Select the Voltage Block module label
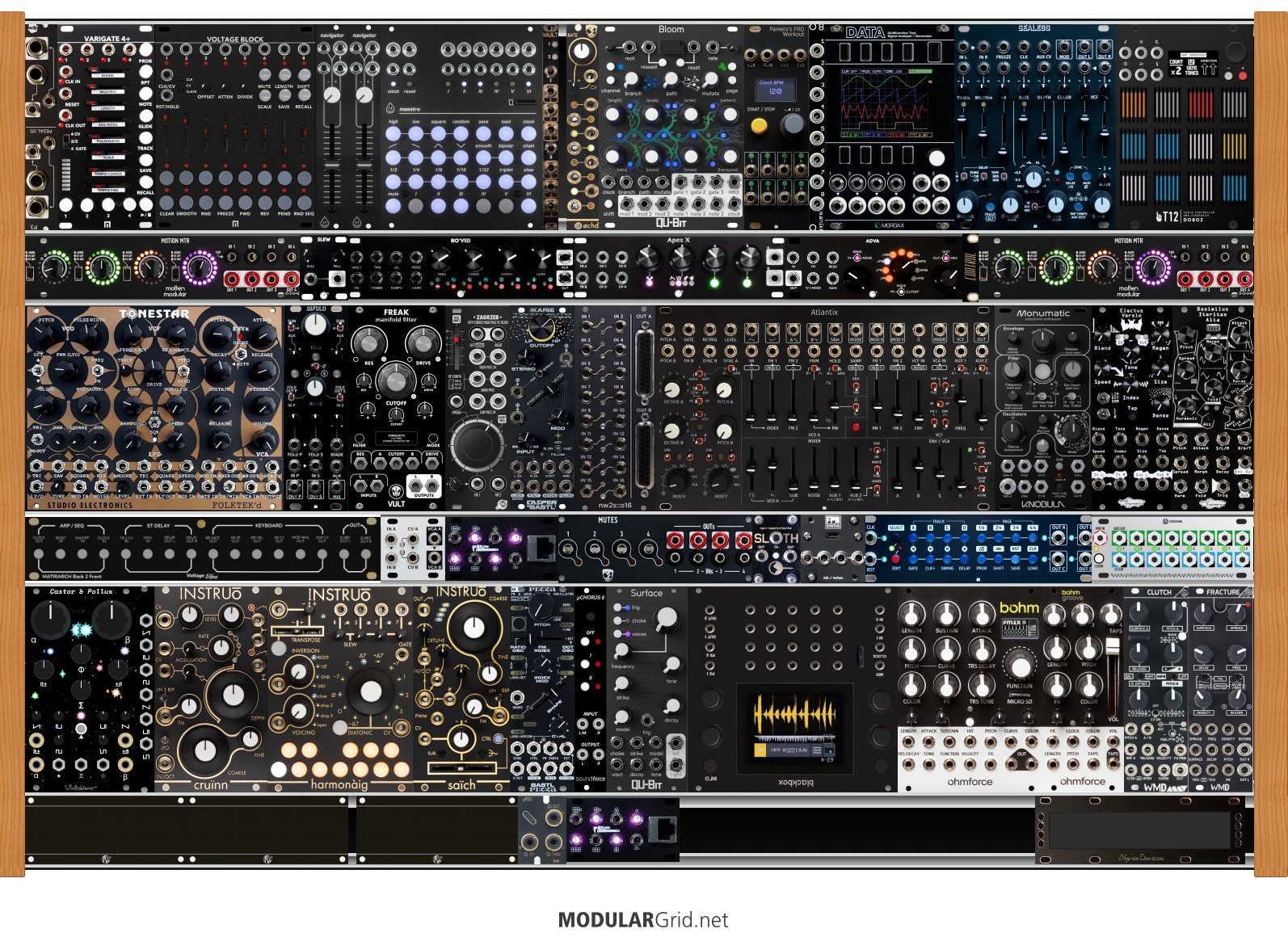Viewport: 1288px width, 937px height. (x=234, y=39)
